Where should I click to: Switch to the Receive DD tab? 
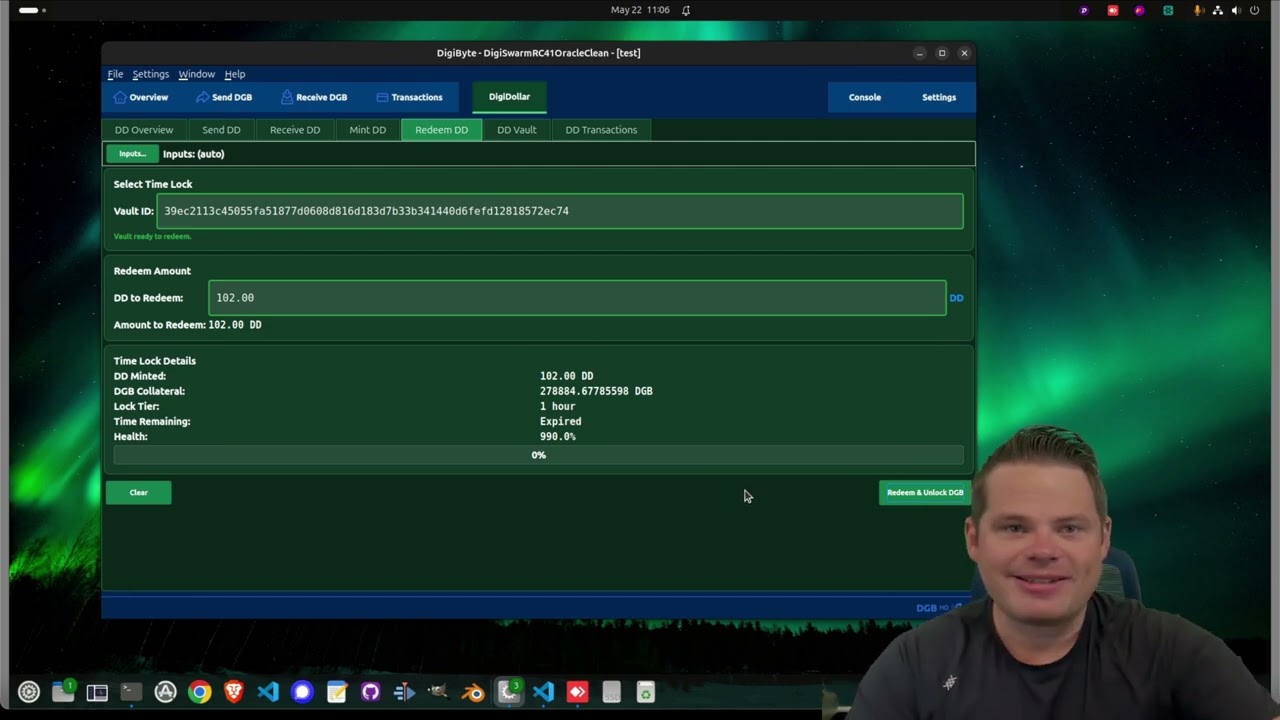coord(295,130)
